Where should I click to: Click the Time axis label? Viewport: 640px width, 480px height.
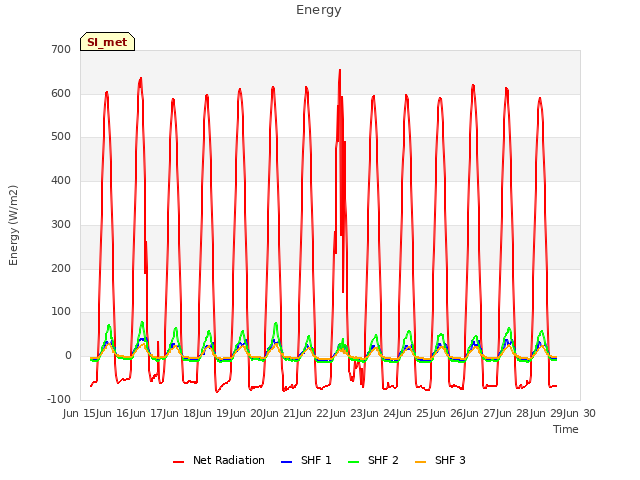(x=566, y=429)
